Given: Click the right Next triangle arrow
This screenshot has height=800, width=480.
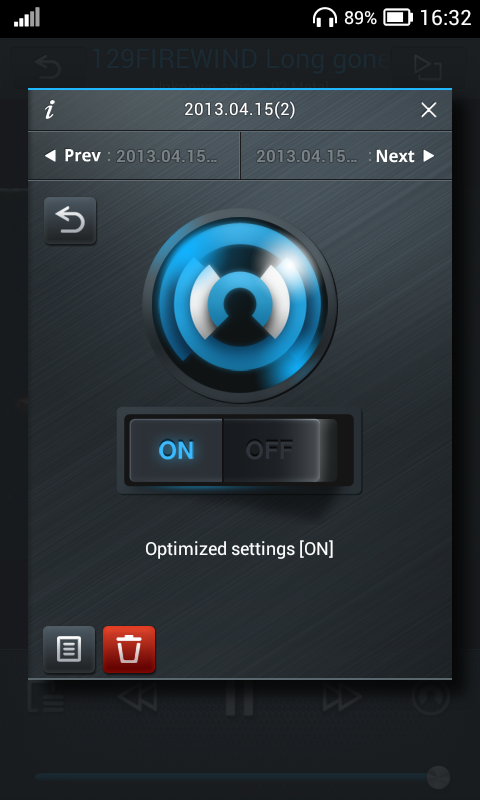Looking at the screenshot, I should (x=429, y=156).
